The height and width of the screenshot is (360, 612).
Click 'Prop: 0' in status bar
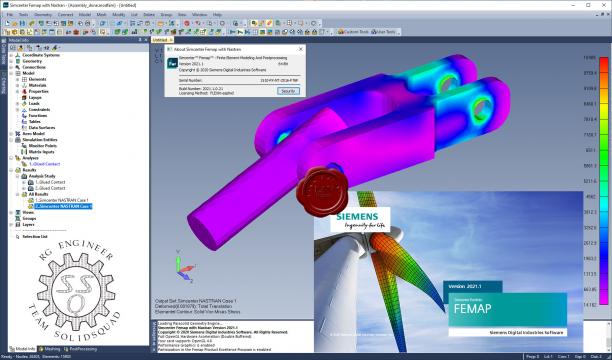click(x=532, y=356)
